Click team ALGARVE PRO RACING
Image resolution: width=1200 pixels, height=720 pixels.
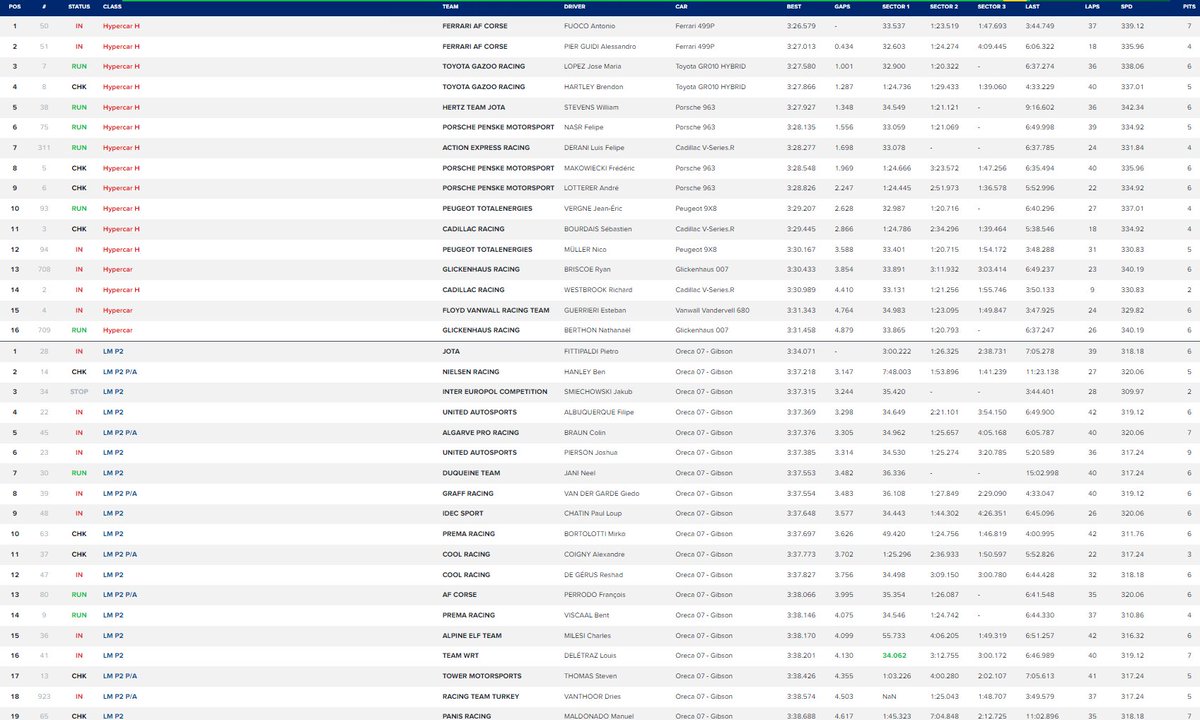[481, 432]
